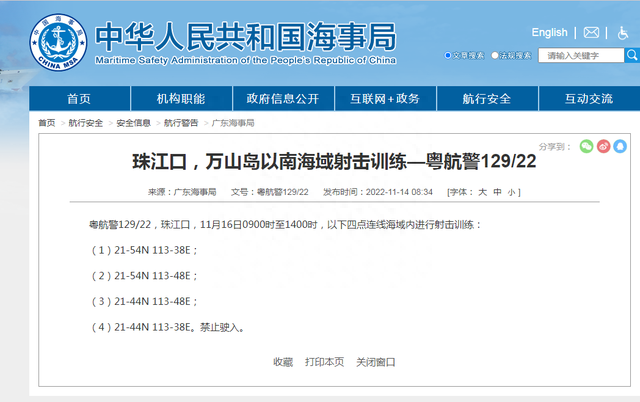Click coordinate line (1) 21-54N 113-38E
Screen dimensions: 640x402
[x=144, y=250]
